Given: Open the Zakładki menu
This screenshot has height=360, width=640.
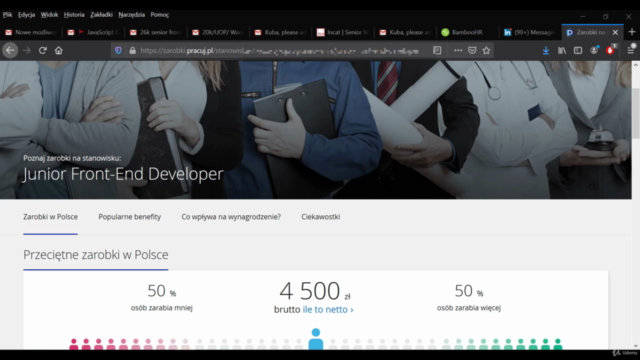Looking at the screenshot, I should (x=101, y=15).
